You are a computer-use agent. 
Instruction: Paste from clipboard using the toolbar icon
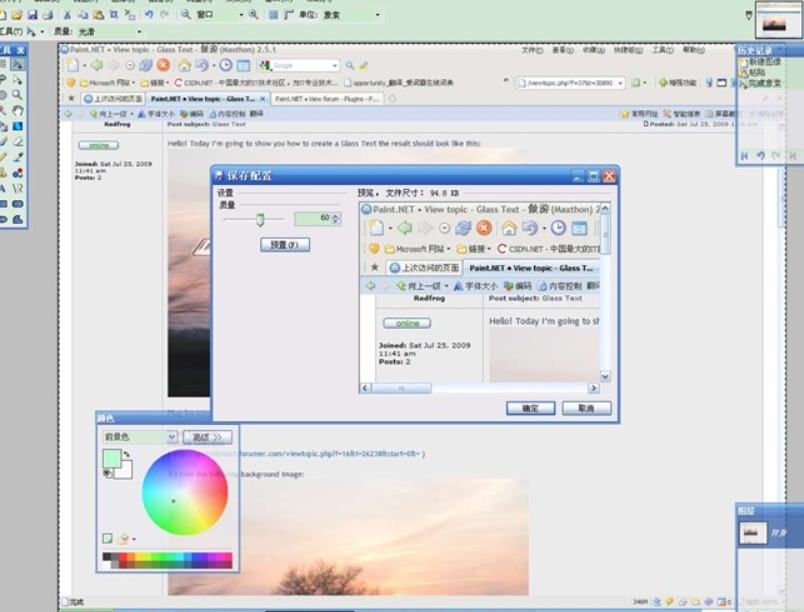pos(98,15)
